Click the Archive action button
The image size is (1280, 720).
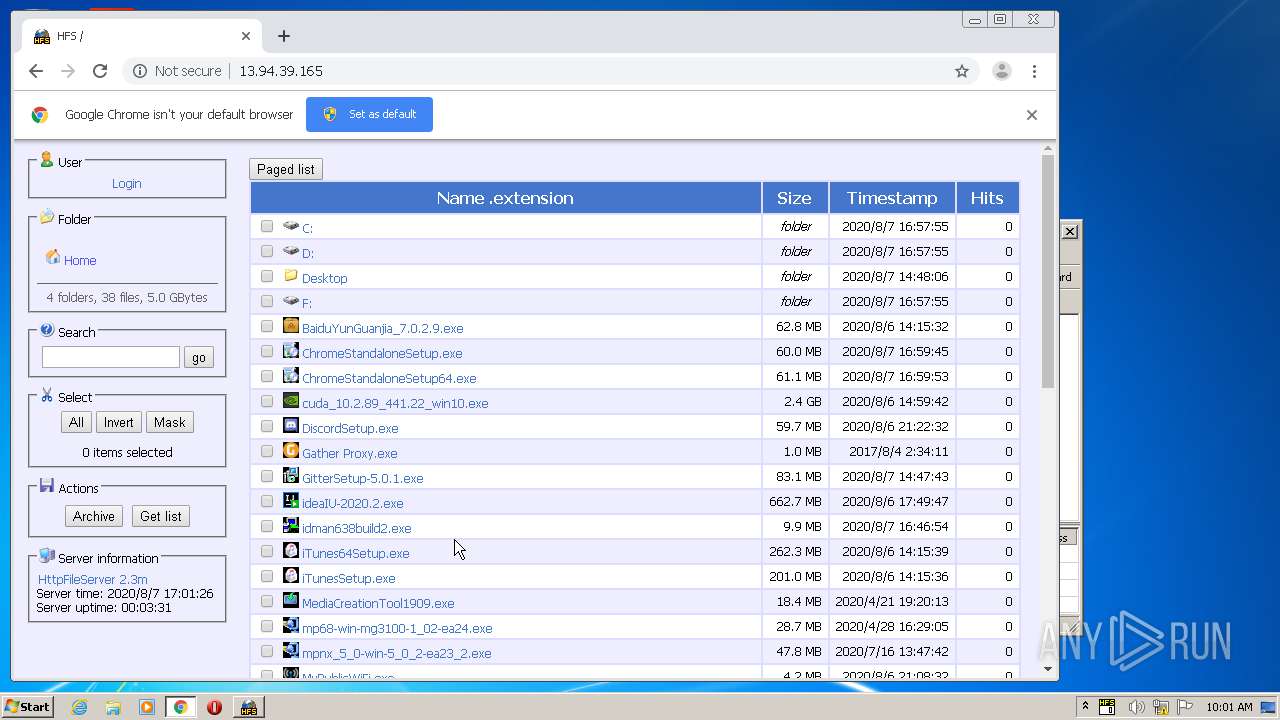click(93, 516)
